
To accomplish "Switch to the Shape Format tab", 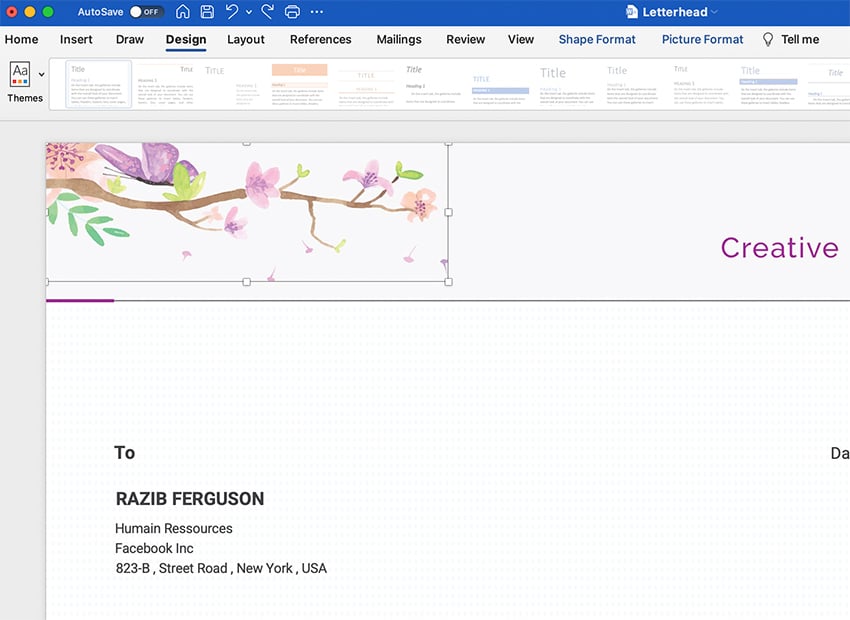I will (597, 39).
